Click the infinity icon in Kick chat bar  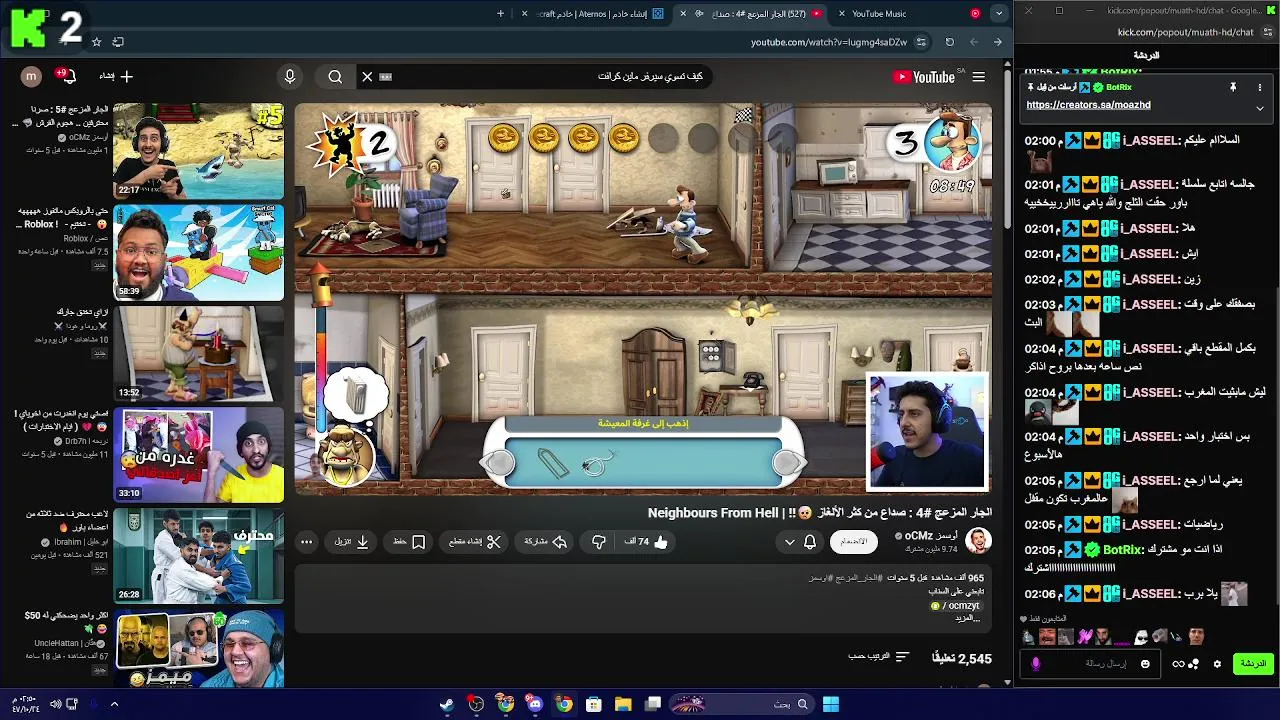pyautogui.click(x=1178, y=664)
